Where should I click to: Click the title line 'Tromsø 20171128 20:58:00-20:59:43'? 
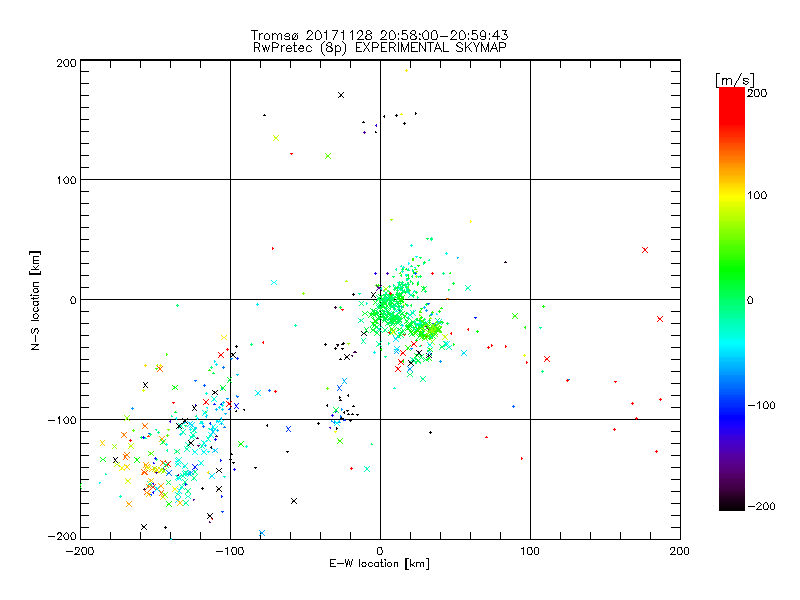(379, 35)
